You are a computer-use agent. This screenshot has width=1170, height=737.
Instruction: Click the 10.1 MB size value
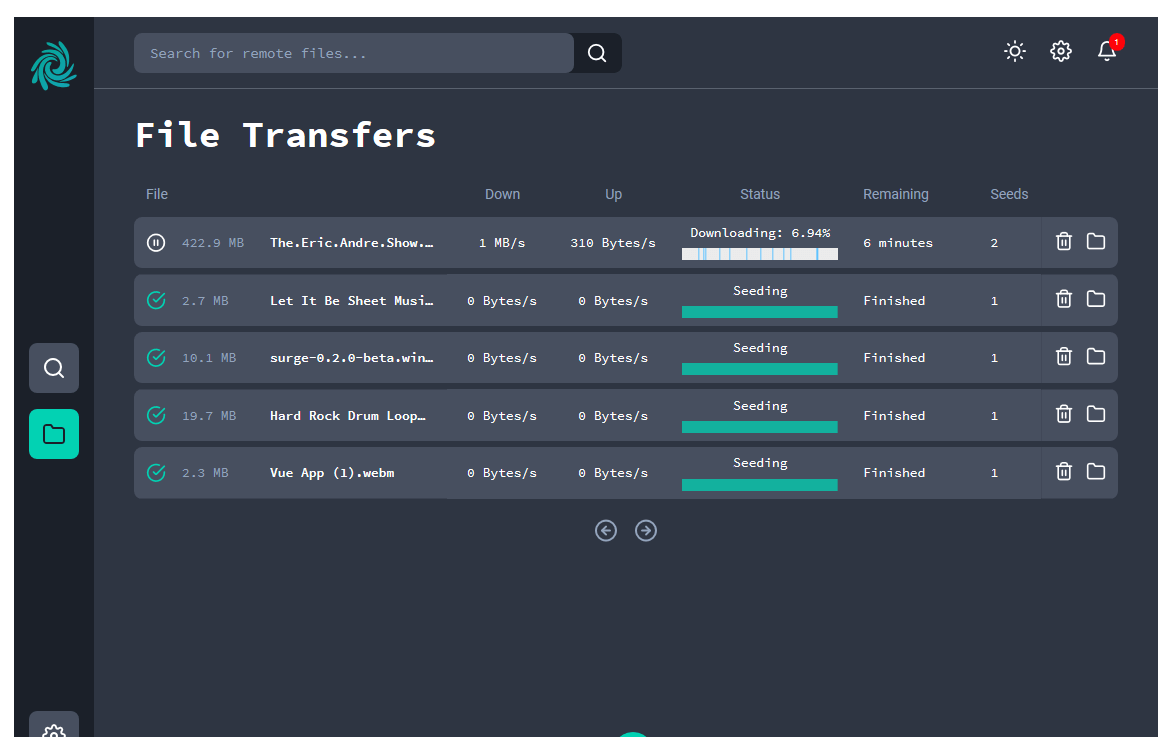[209, 357]
